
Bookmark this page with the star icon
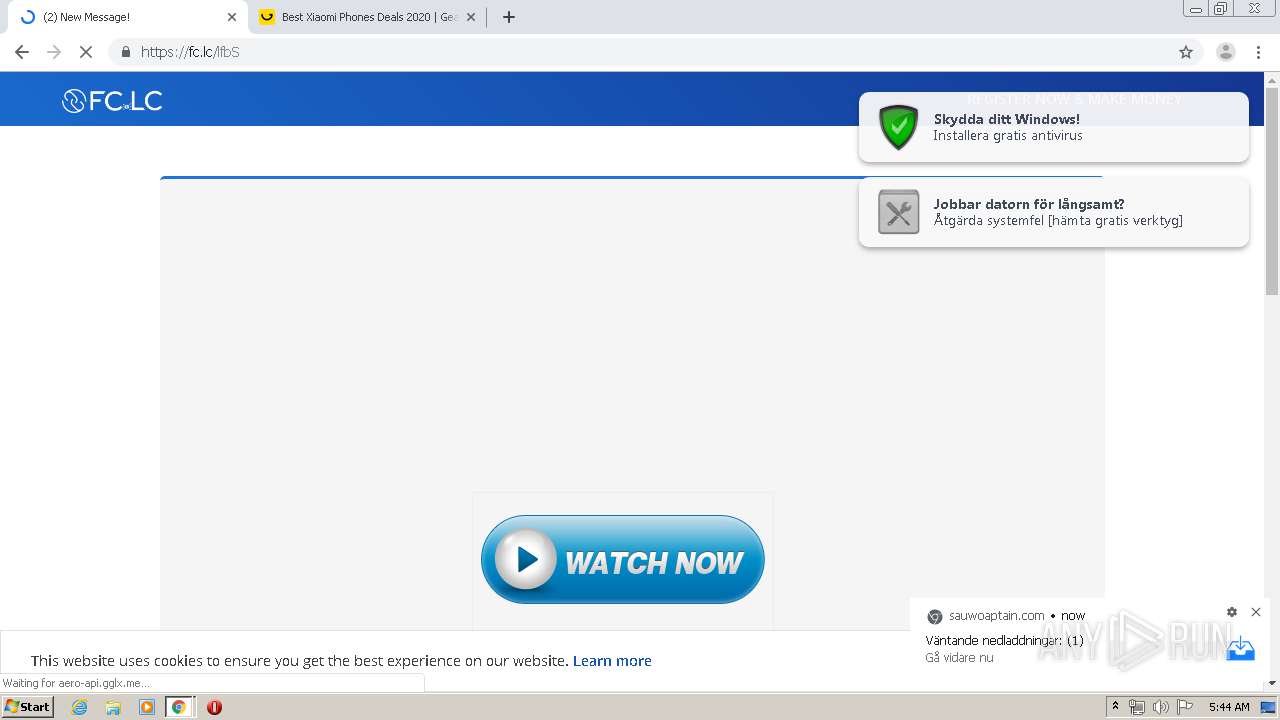(x=1186, y=52)
